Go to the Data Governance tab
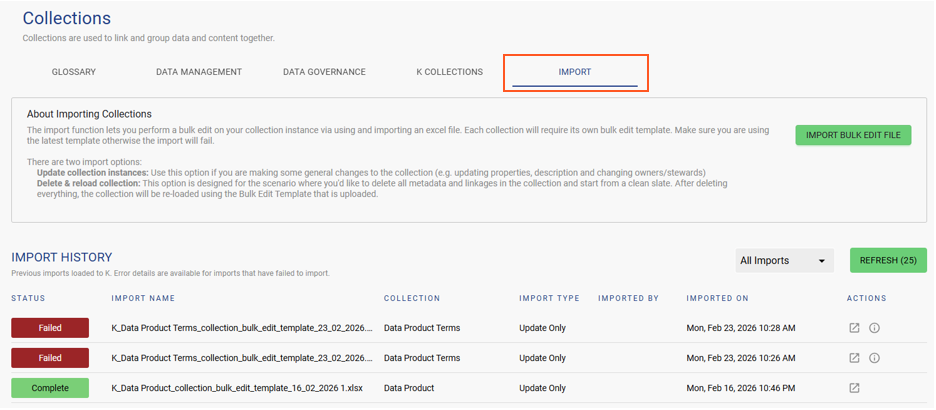This screenshot has height=410, width=936. pyautogui.click(x=324, y=72)
